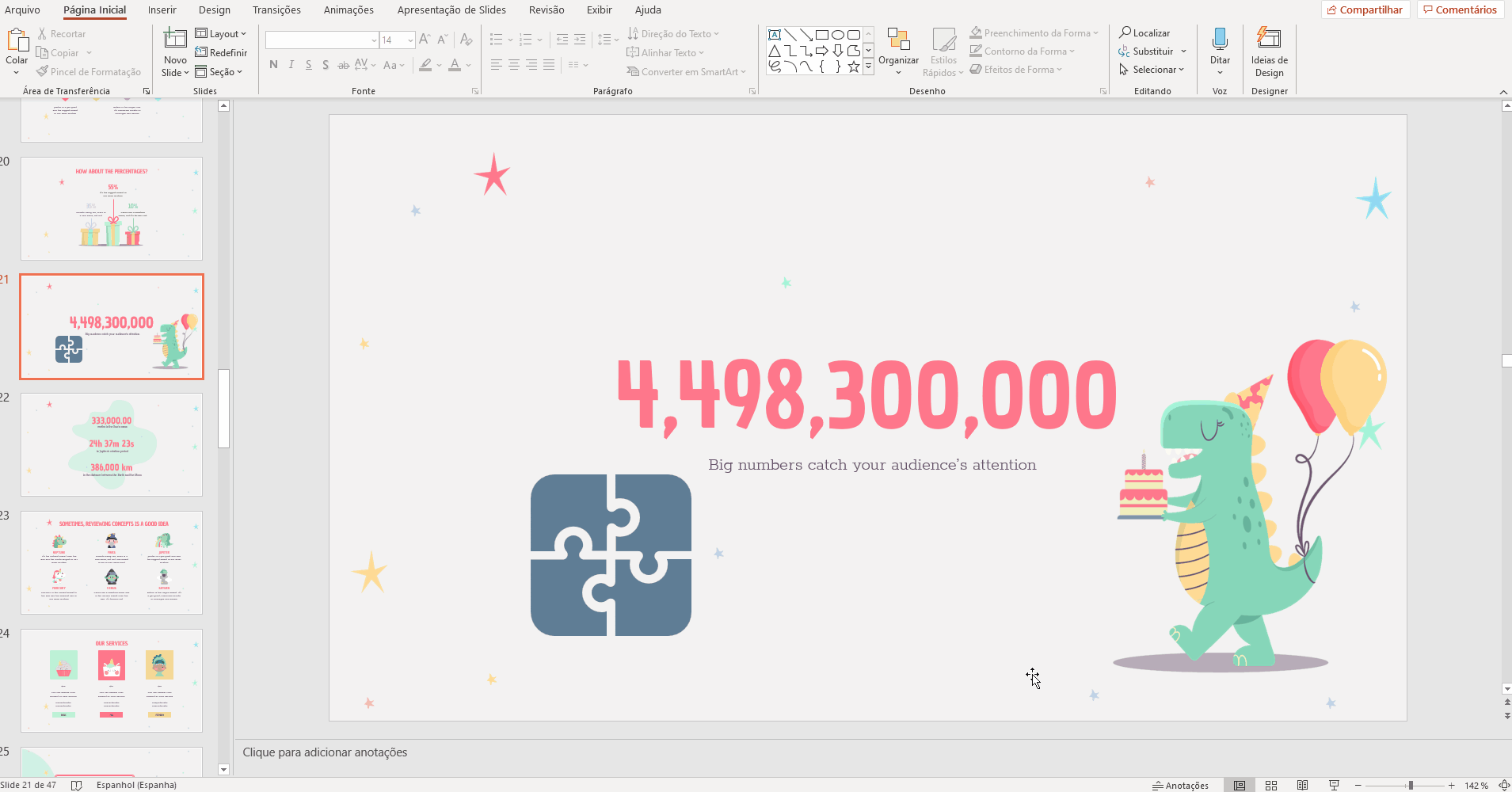The image size is (1512, 792).
Task: Decrease font size with the smaller A icon
Action: (443, 40)
